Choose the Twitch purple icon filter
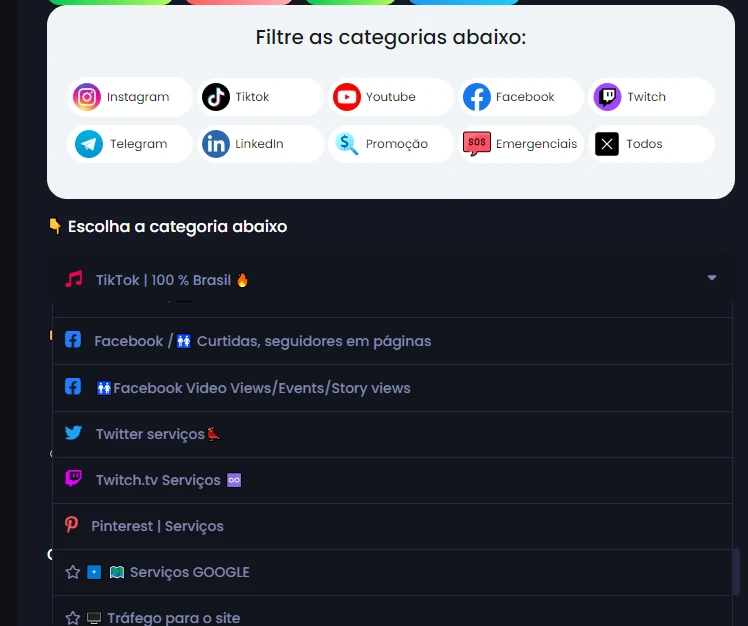Screen dimensions: 748x626 coord(607,97)
